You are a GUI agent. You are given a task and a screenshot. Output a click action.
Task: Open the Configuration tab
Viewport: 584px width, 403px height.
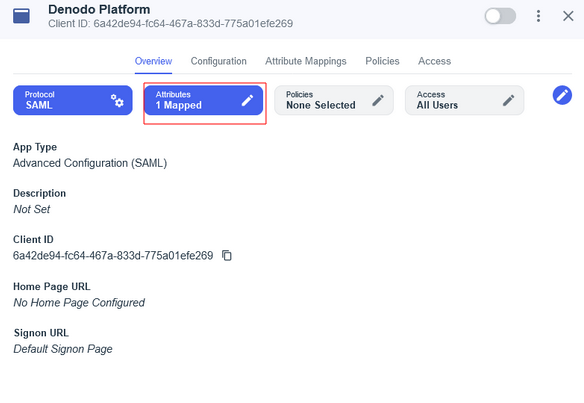coord(219,61)
